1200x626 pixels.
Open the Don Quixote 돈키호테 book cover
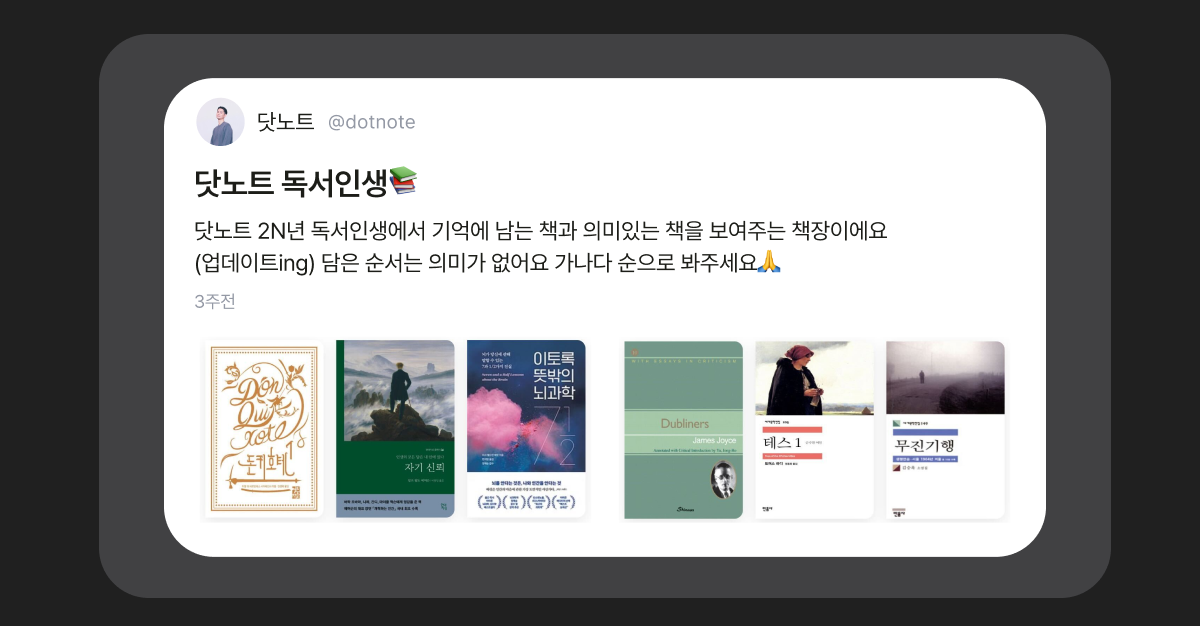pyautogui.click(x=264, y=429)
